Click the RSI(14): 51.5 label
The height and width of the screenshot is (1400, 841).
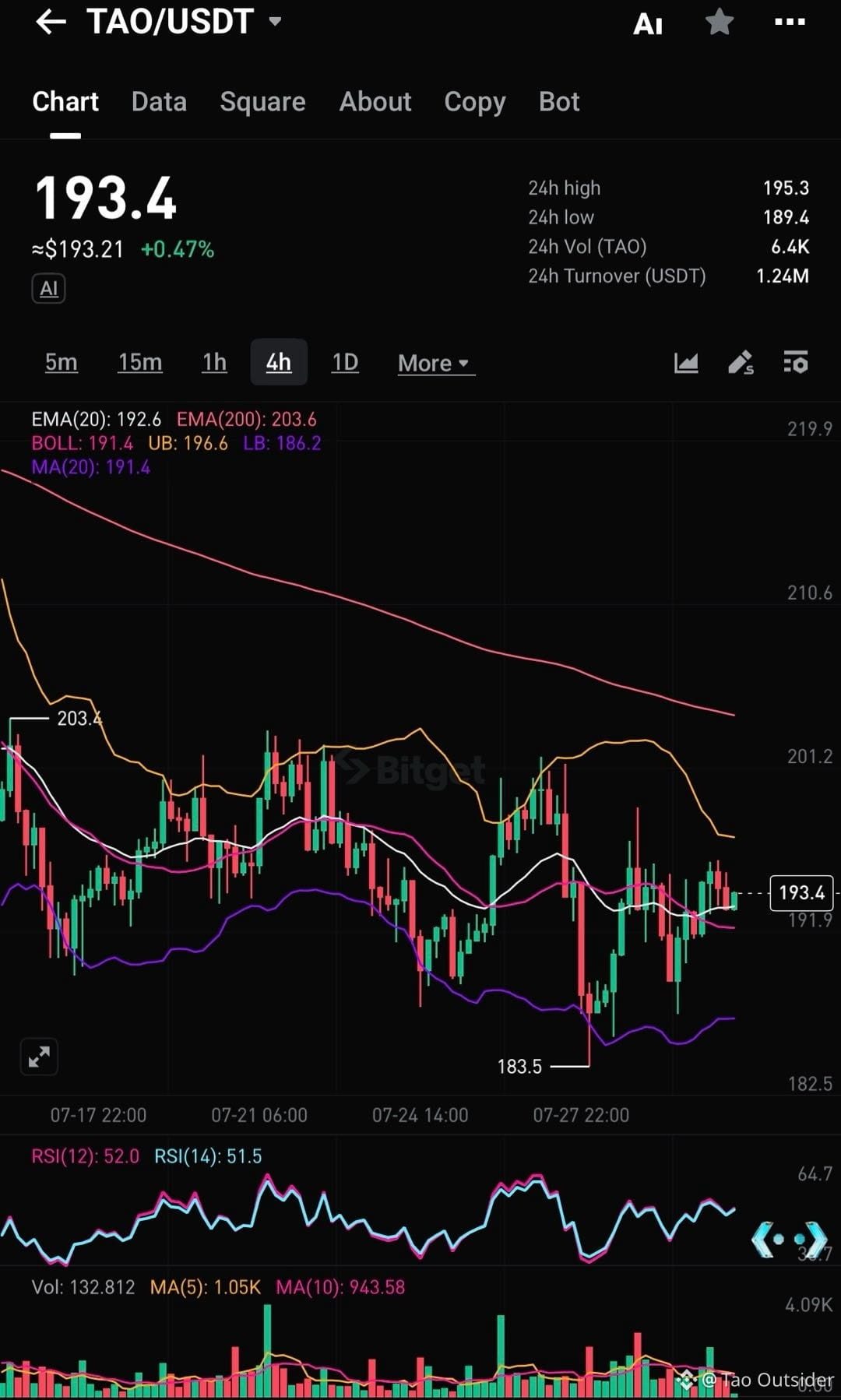pos(208,1156)
